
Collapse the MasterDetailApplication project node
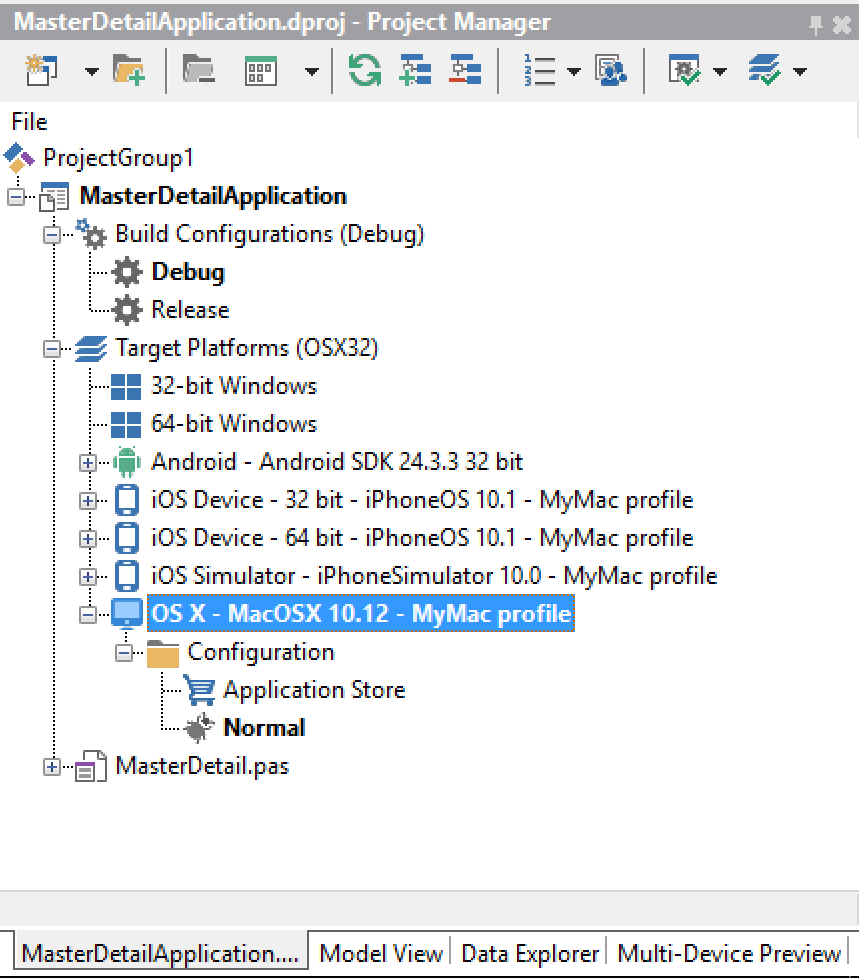coord(16,197)
